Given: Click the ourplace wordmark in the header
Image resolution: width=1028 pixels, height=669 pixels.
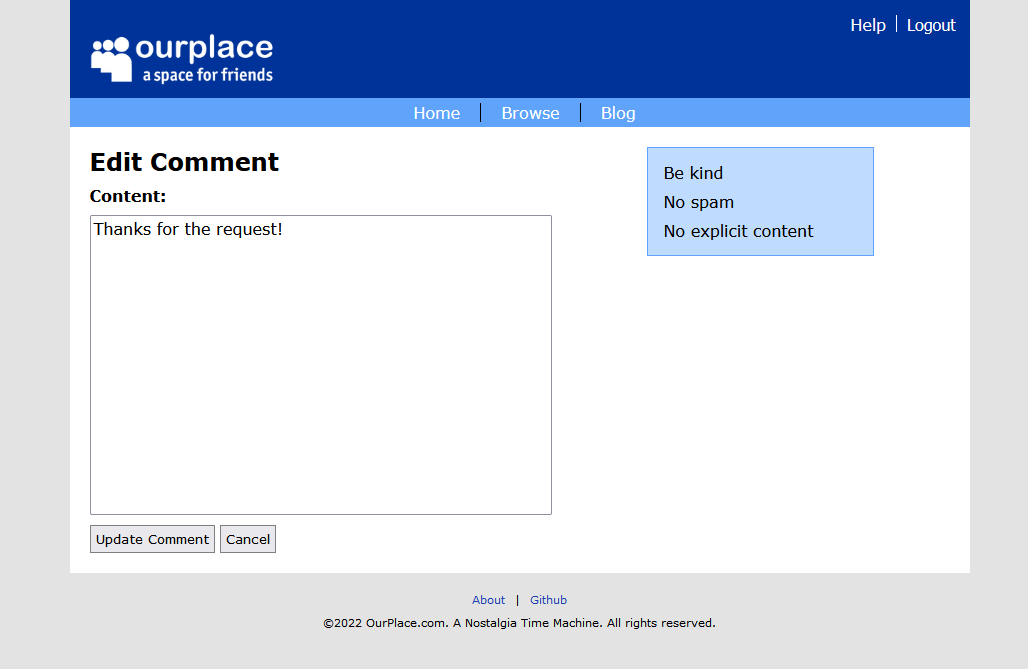Looking at the screenshot, I should [207, 45].
